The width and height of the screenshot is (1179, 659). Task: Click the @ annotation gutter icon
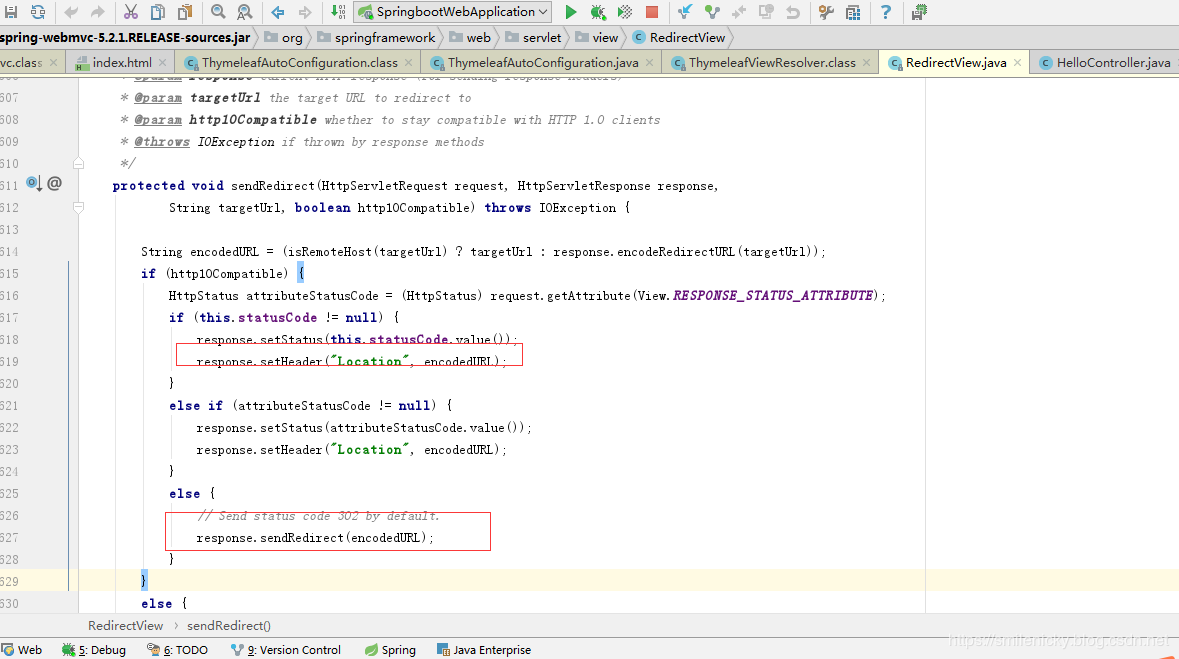point(54,183)
